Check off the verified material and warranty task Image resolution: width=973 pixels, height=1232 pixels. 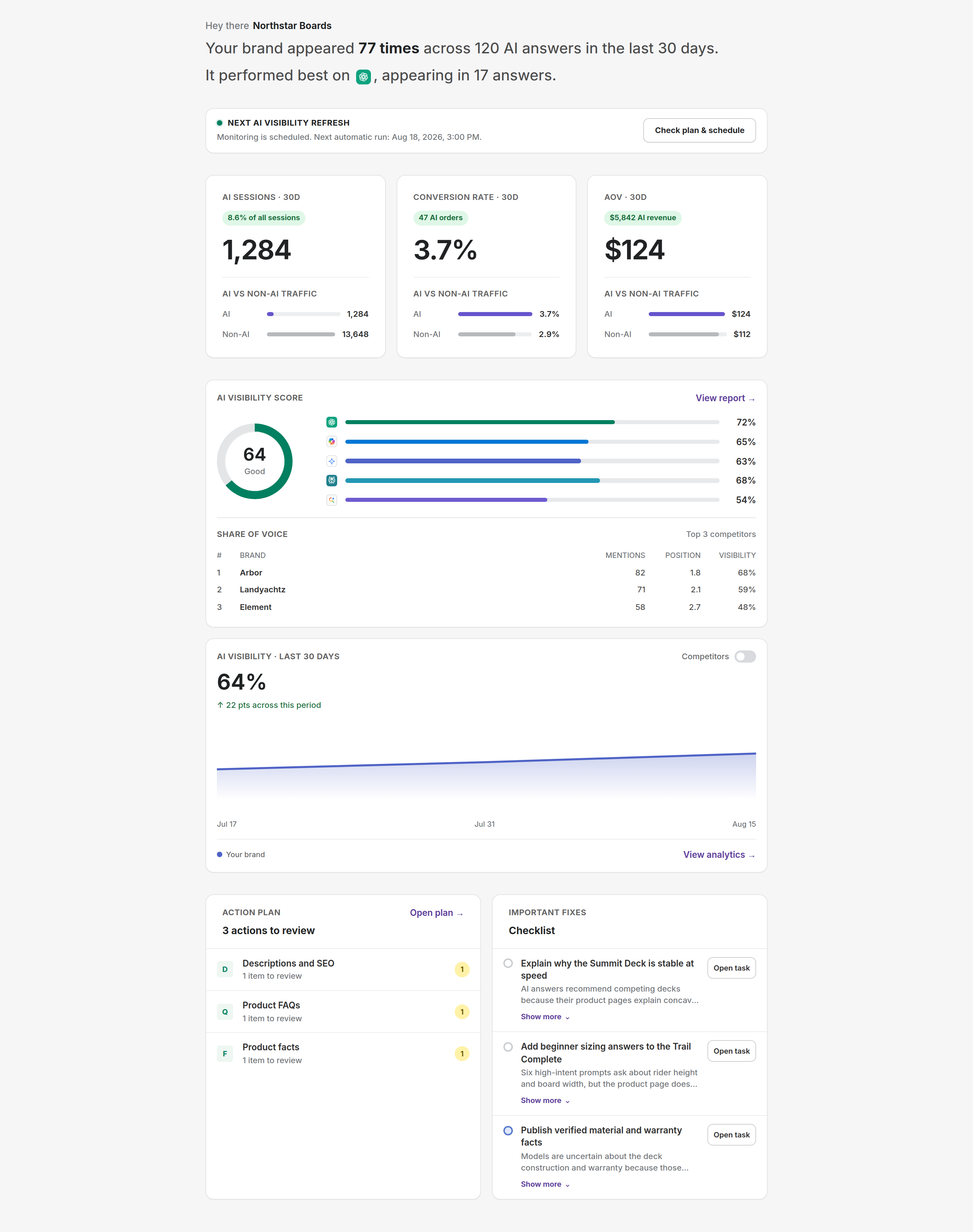508,1131
